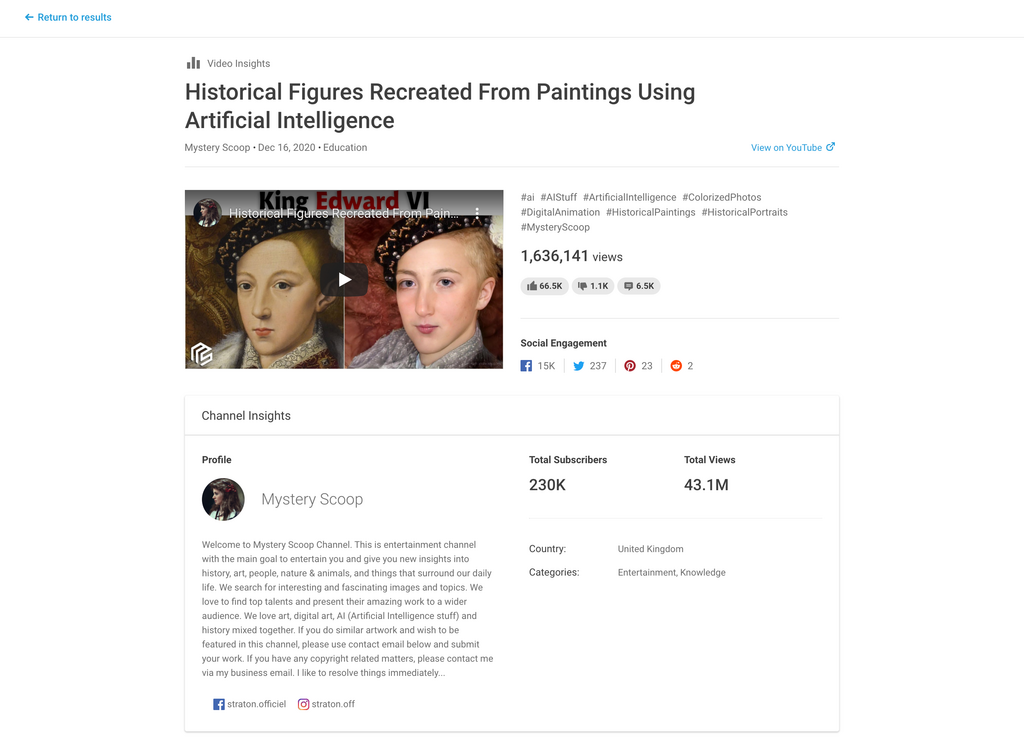Click the 6.5K comments badge
The width and height of the screenshot is (1024, 741).
pyautogui.click(x=638, y=286)
